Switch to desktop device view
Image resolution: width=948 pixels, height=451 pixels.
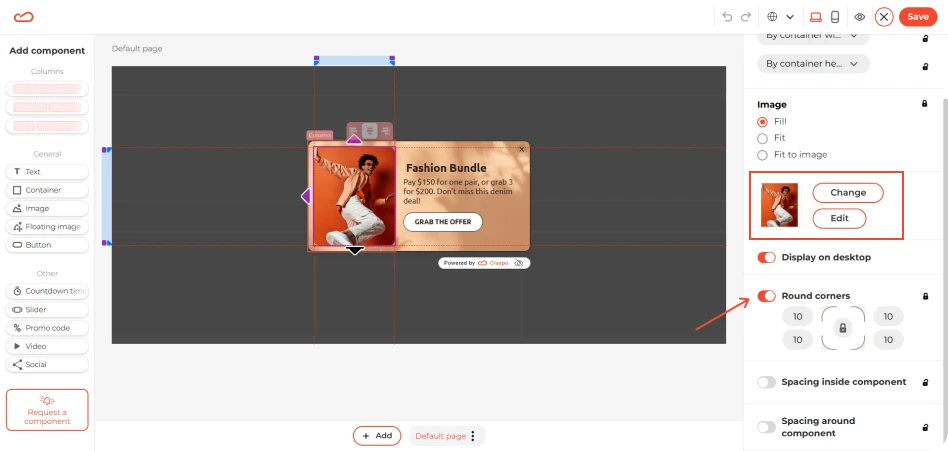(x=816, y=17)
